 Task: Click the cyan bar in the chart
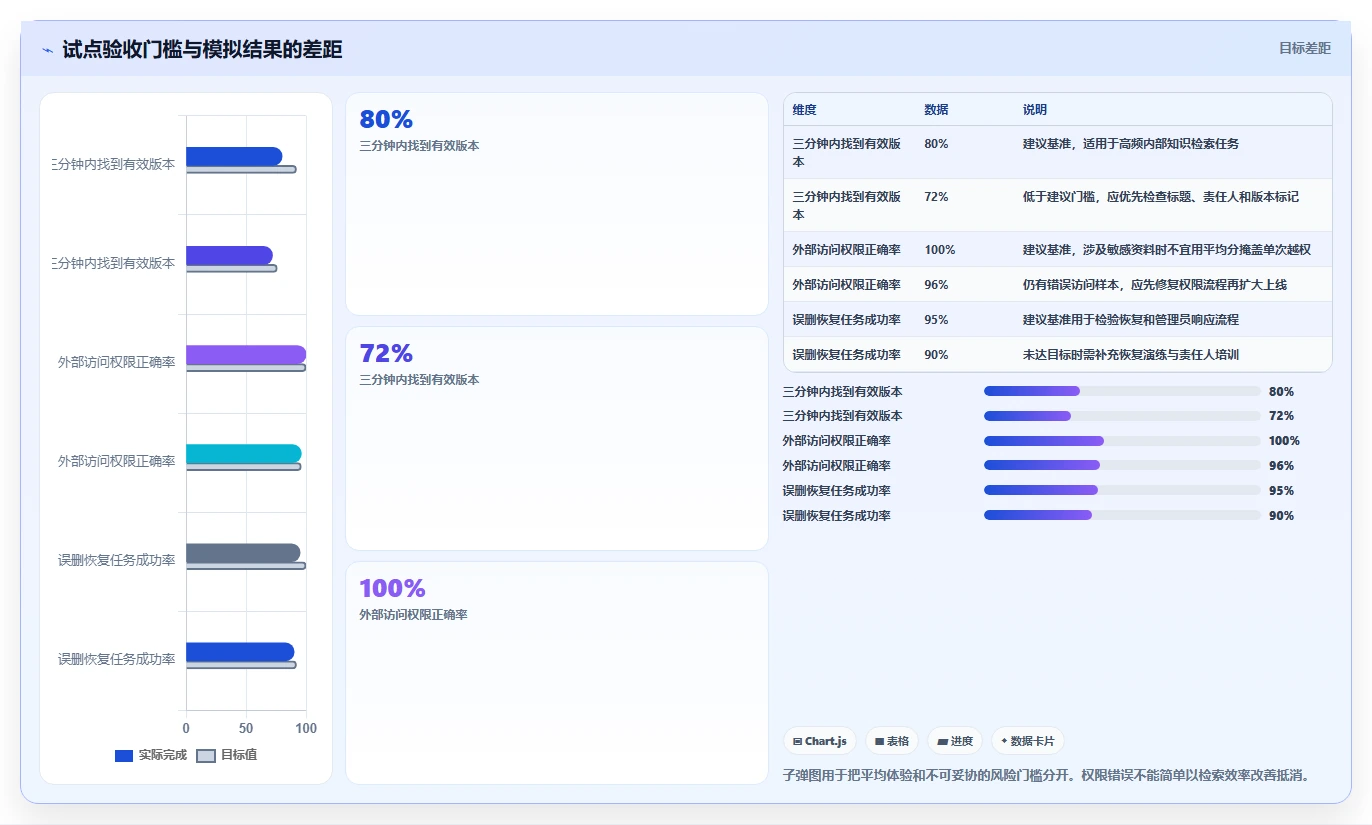[243, 453]
